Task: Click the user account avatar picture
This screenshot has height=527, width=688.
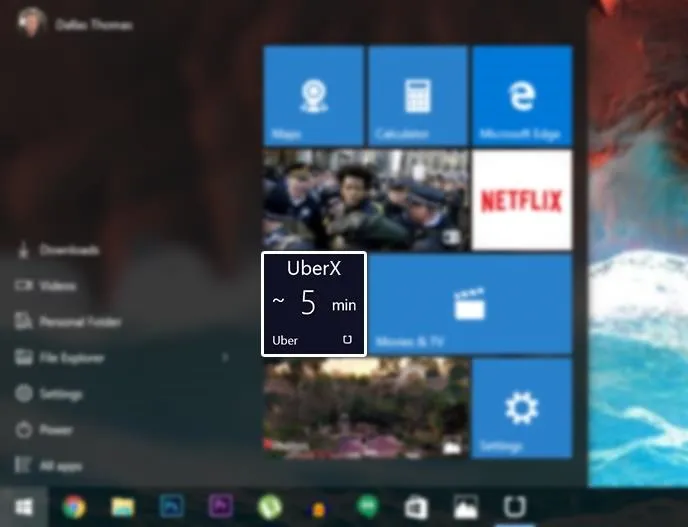Action: pyautogui.click(x=31, y=22)
